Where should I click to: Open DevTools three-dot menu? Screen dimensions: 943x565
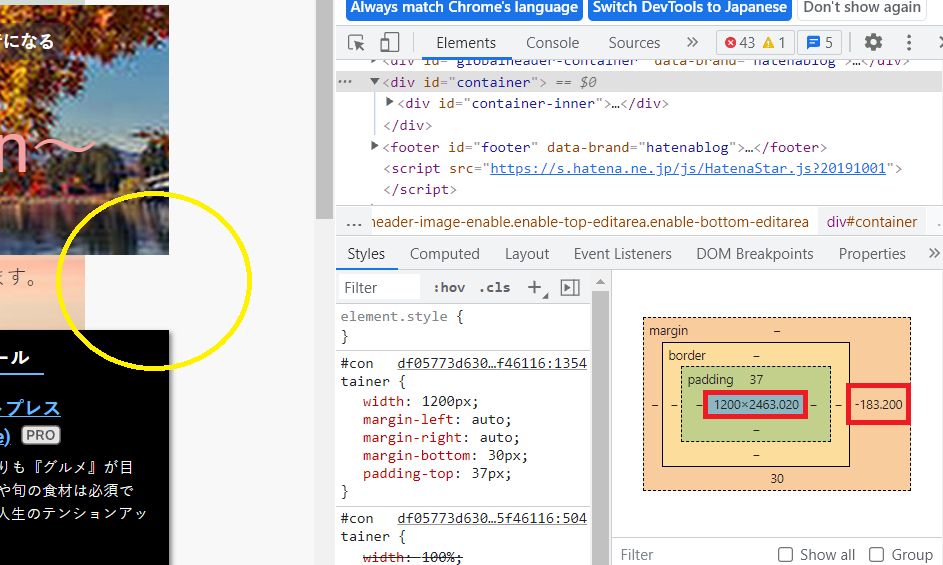pyautogui.click(x=909, y=42)
